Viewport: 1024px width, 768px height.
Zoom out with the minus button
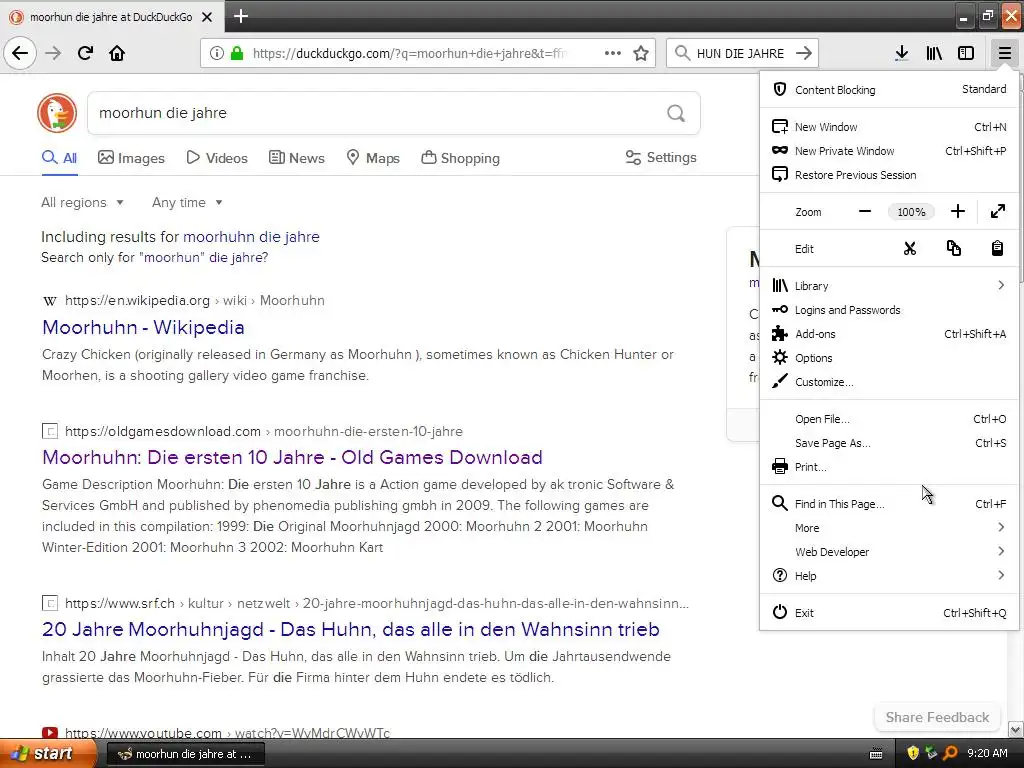[865, 212]
